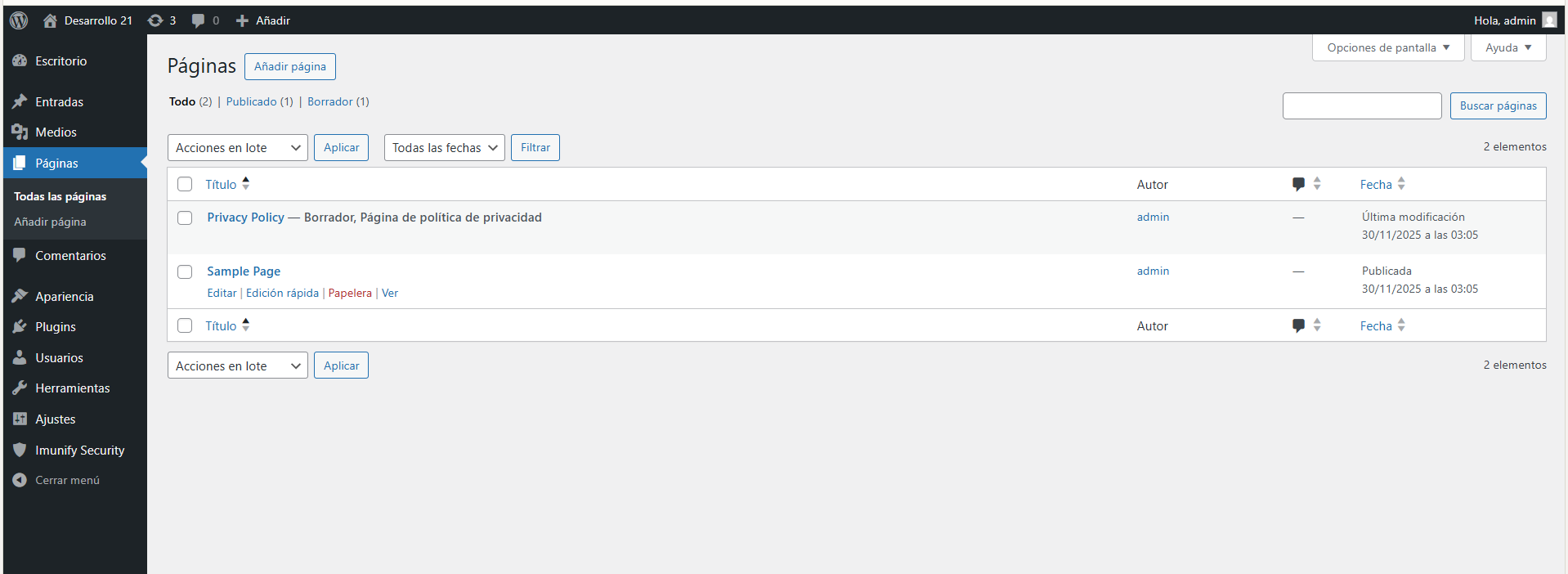Check the Privacy Policy row checkbox

pos(185,218)
